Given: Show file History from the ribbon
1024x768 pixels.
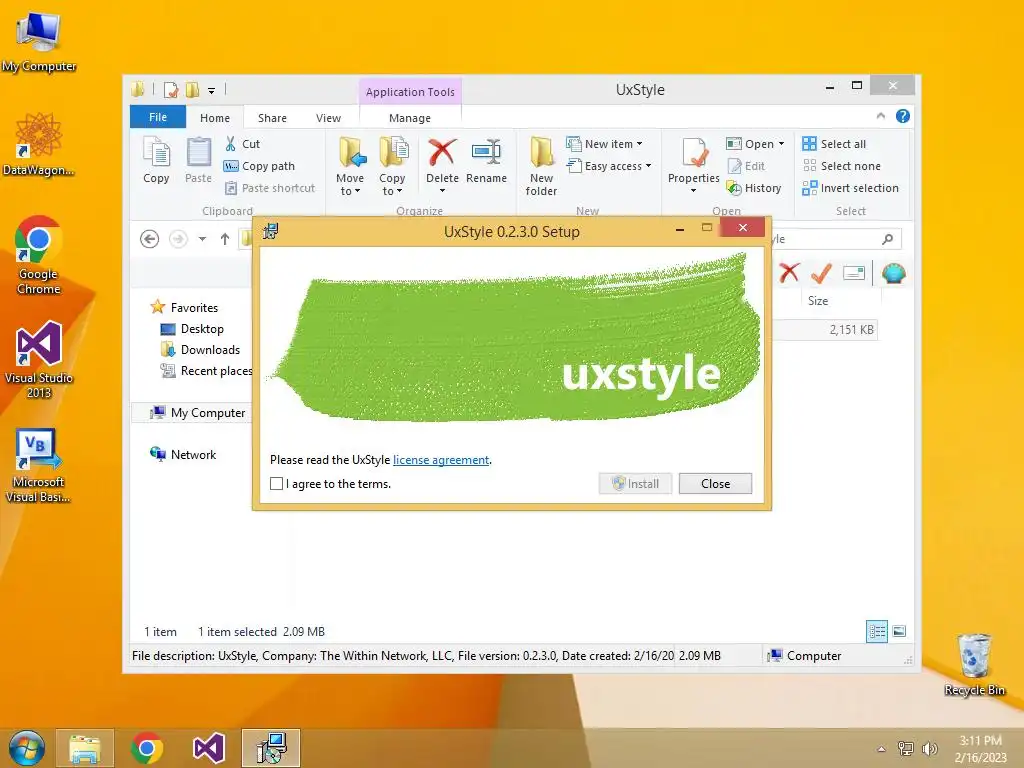Looking at the screenshot, I should tap(754, 188).
